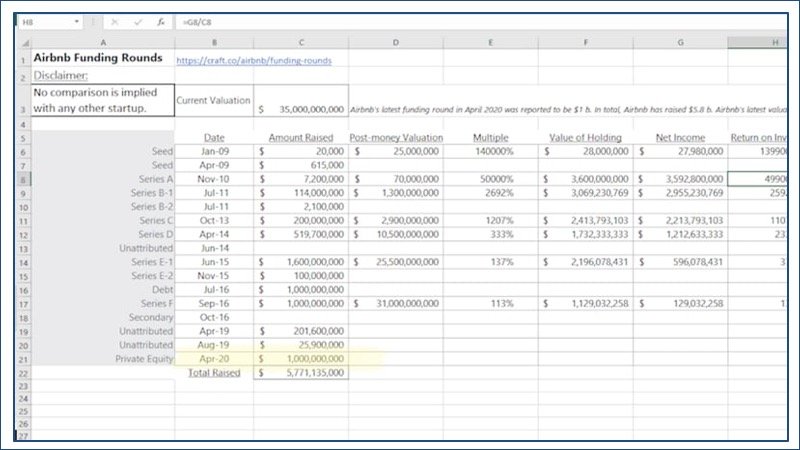Select row 1 header
This screenshot has width=800, height=450.
pyautogui.click(x=24, y=60)
